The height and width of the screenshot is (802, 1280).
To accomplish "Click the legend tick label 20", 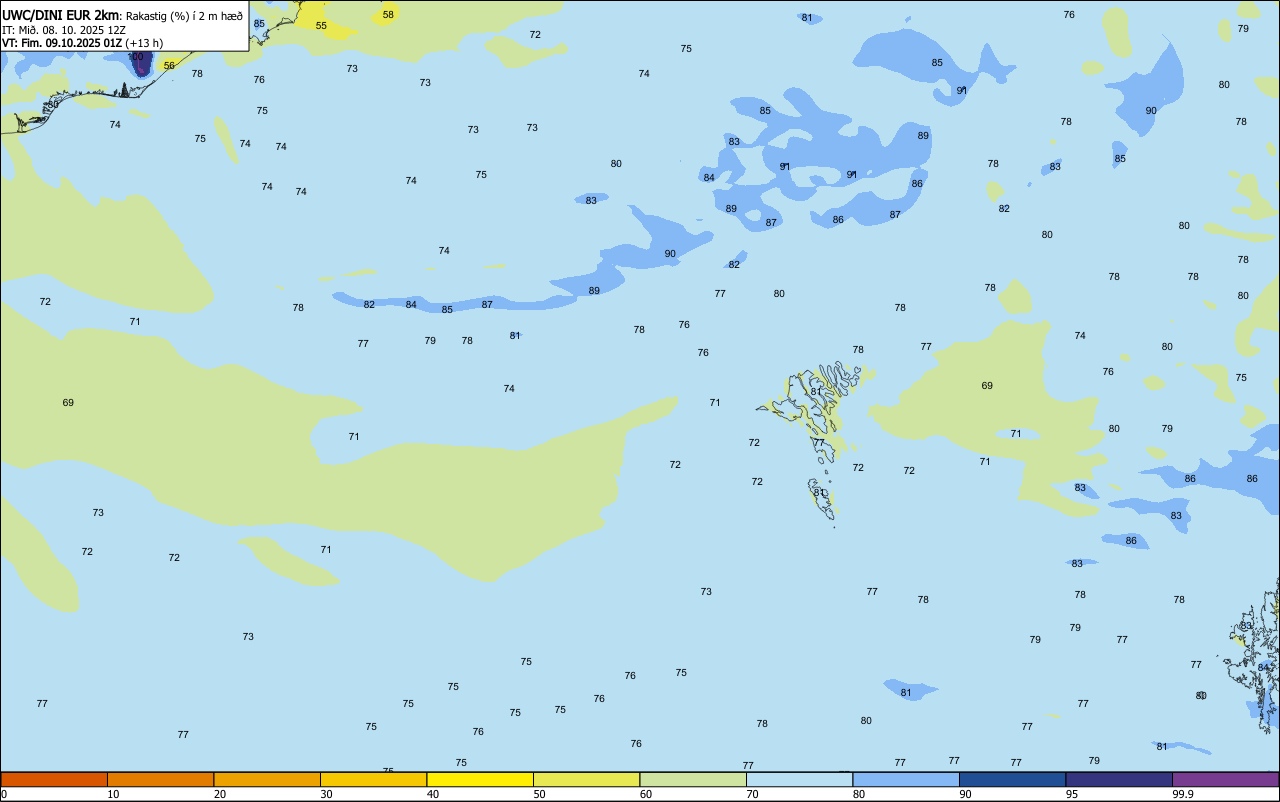I will (220, 794).
